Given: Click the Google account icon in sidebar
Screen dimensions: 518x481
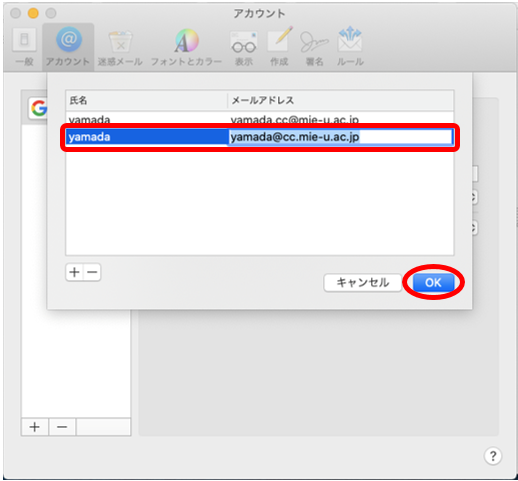Looking at the screenshot, I should (x=39, y=108).
